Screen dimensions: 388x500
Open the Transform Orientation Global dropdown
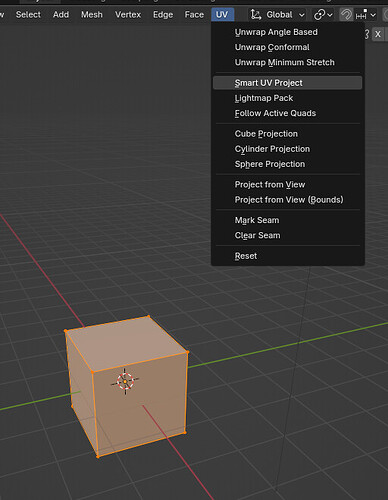coord(277,15)
